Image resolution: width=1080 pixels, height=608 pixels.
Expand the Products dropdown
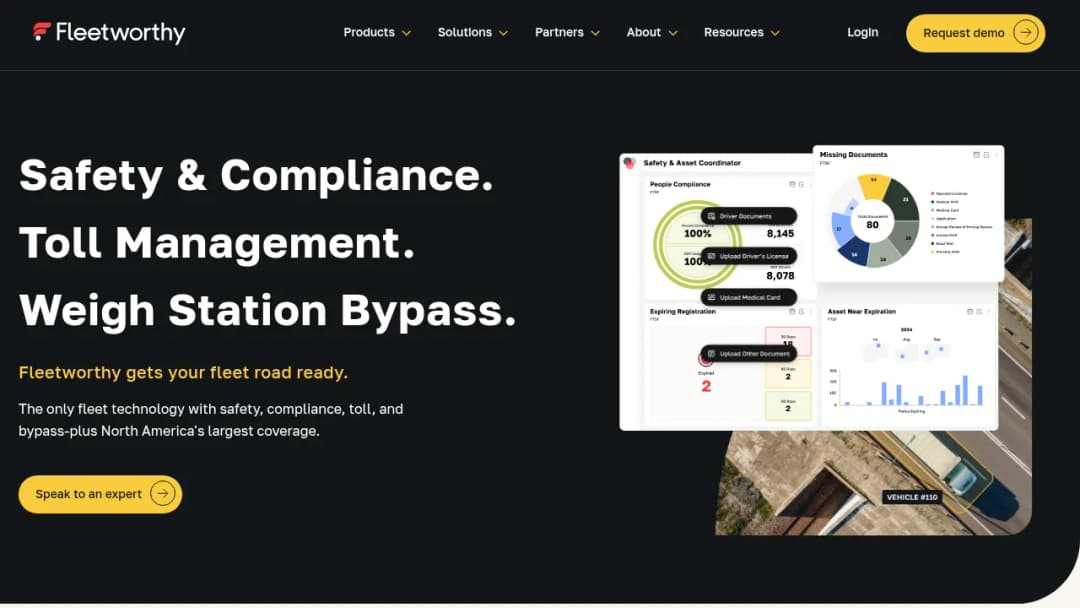(377, 32)
